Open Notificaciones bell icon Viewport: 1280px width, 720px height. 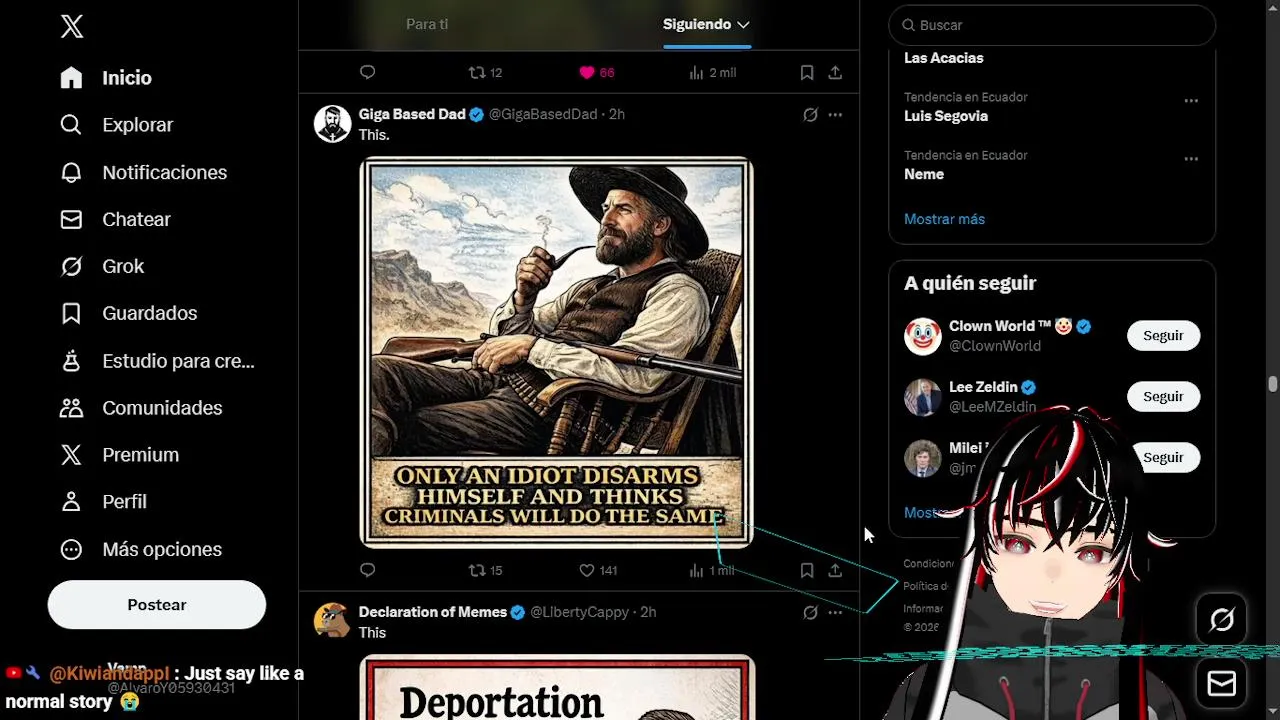(x=71, y=172)
